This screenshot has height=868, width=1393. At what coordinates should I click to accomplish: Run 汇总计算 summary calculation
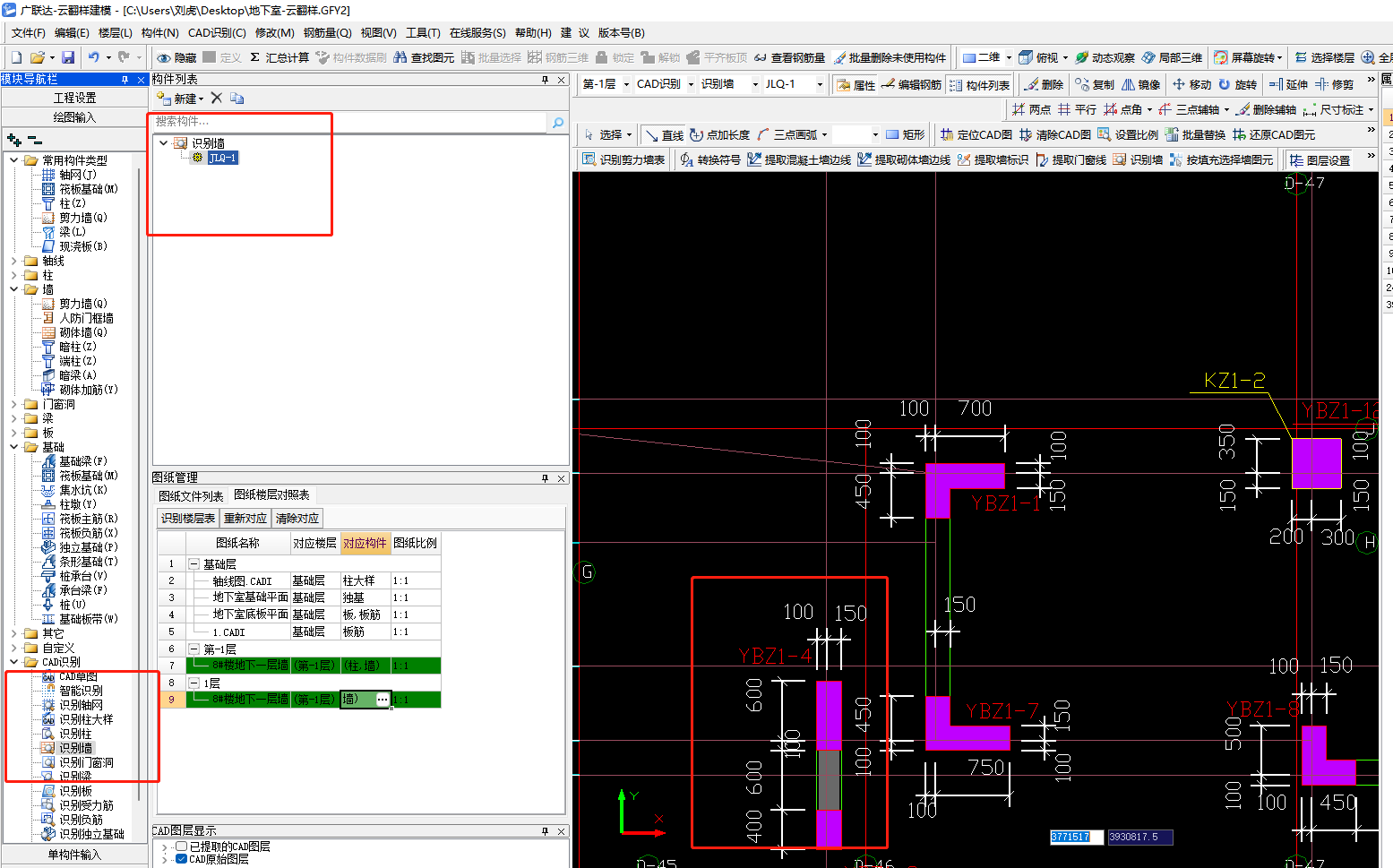(279, 57)
